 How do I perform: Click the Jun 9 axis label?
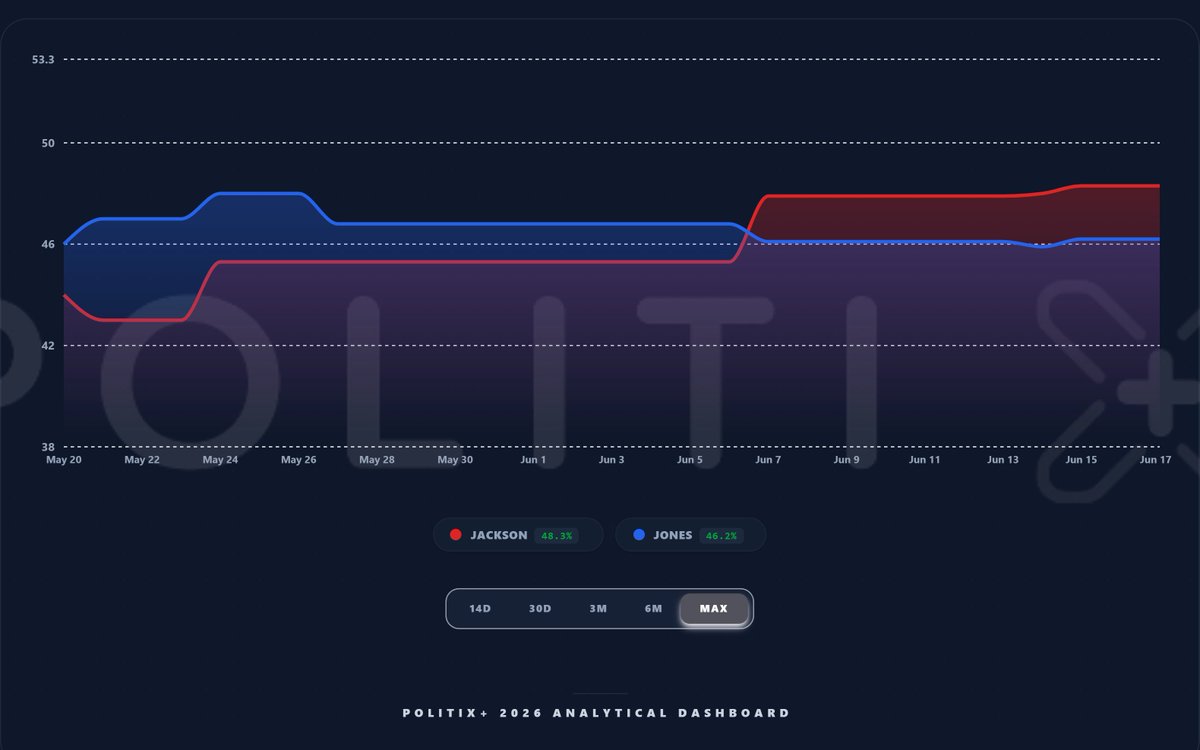pyautogui.click(x=846, y=460)
